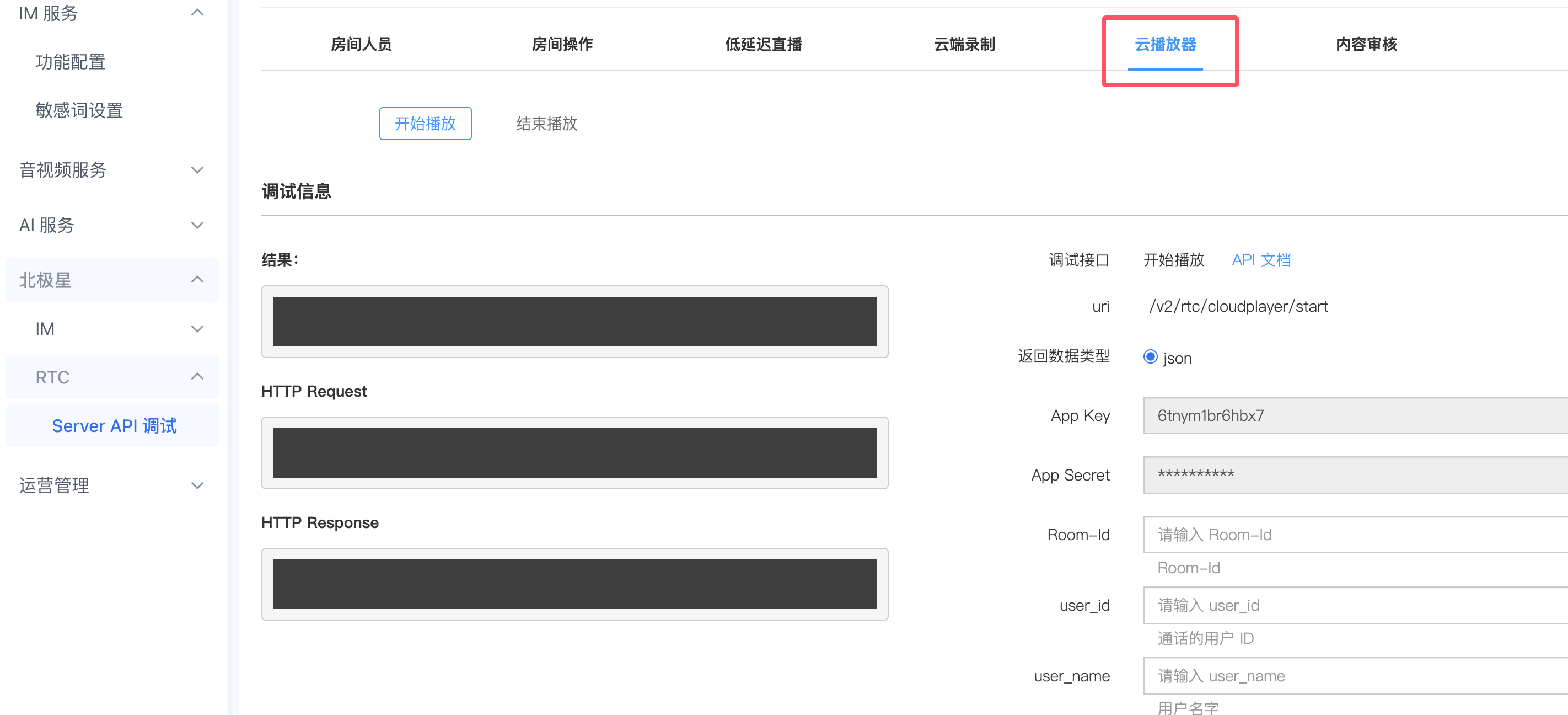Click the 结束播放 button
1568x715 pixels.
(546, 124)
